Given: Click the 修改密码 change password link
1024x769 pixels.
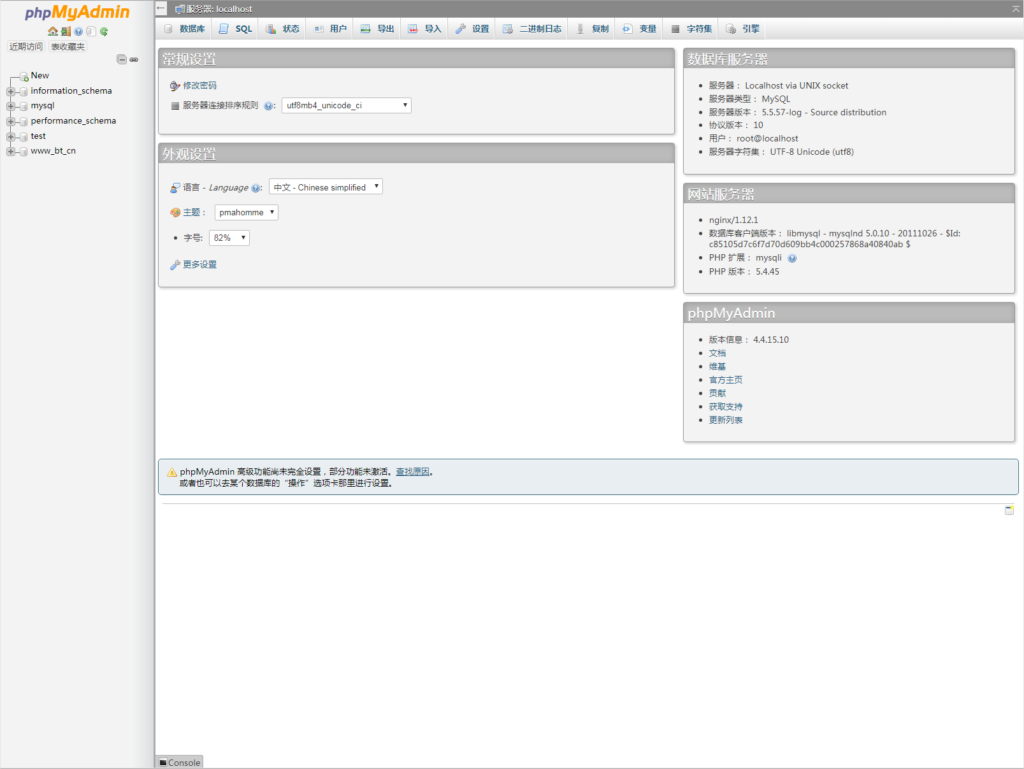Looking at the screenshot, I should click(x=199, y=86).
